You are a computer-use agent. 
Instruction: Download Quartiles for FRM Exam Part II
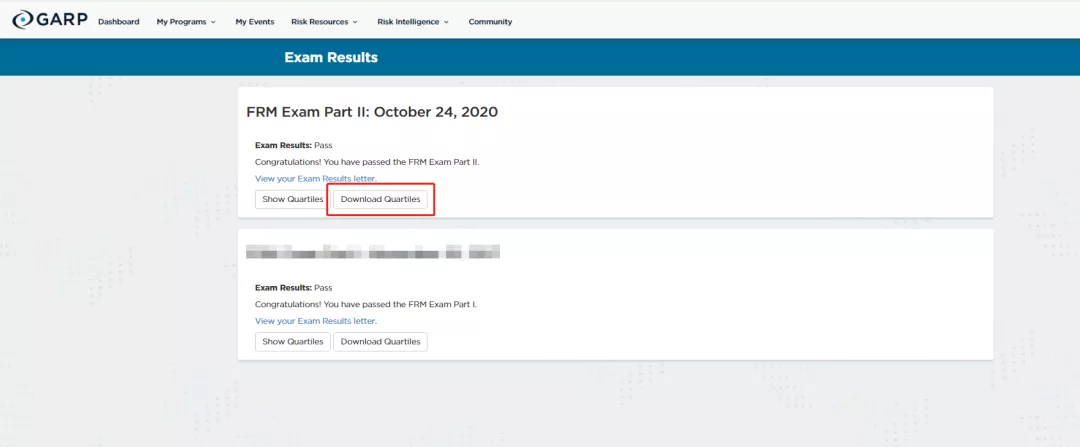point(380,200)
